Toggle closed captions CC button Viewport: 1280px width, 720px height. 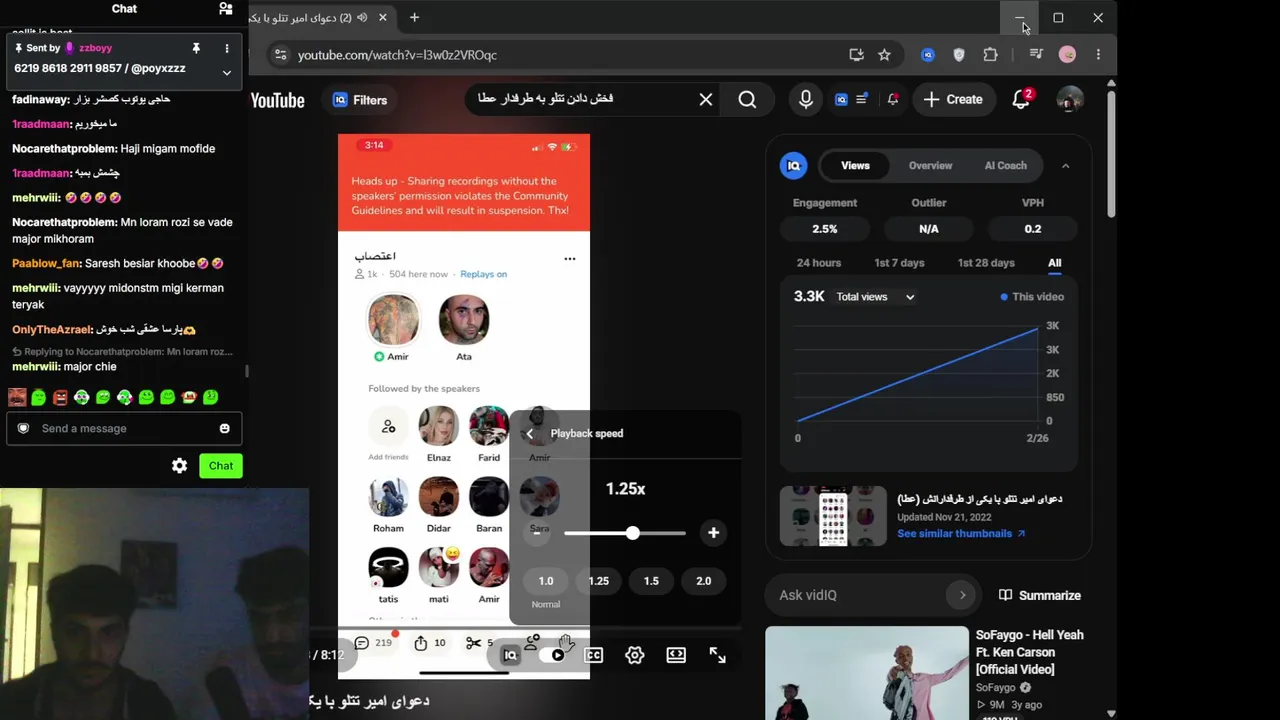[593, 656]
